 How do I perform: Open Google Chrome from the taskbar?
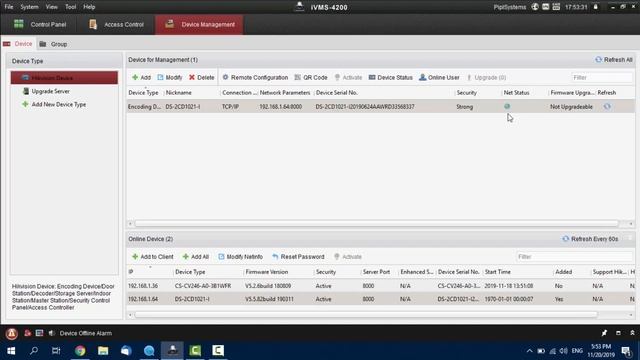coord(80,351)
